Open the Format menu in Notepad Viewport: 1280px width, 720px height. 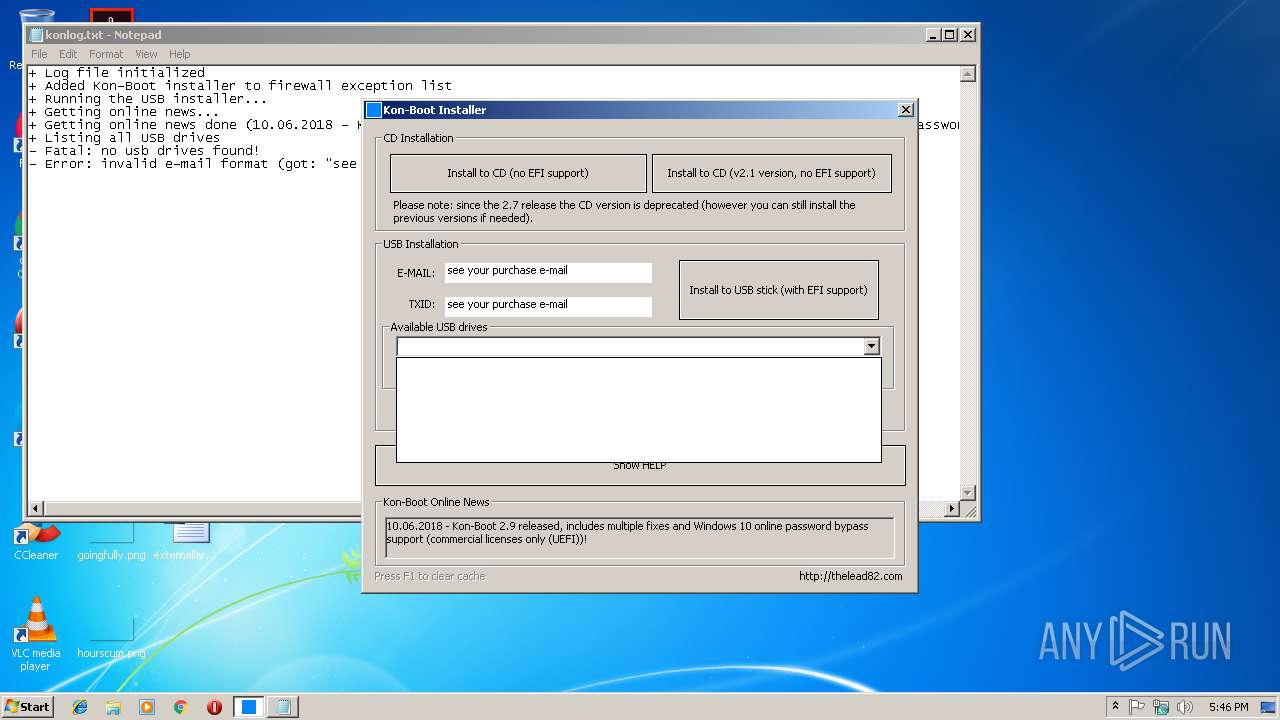pos(106,54)
